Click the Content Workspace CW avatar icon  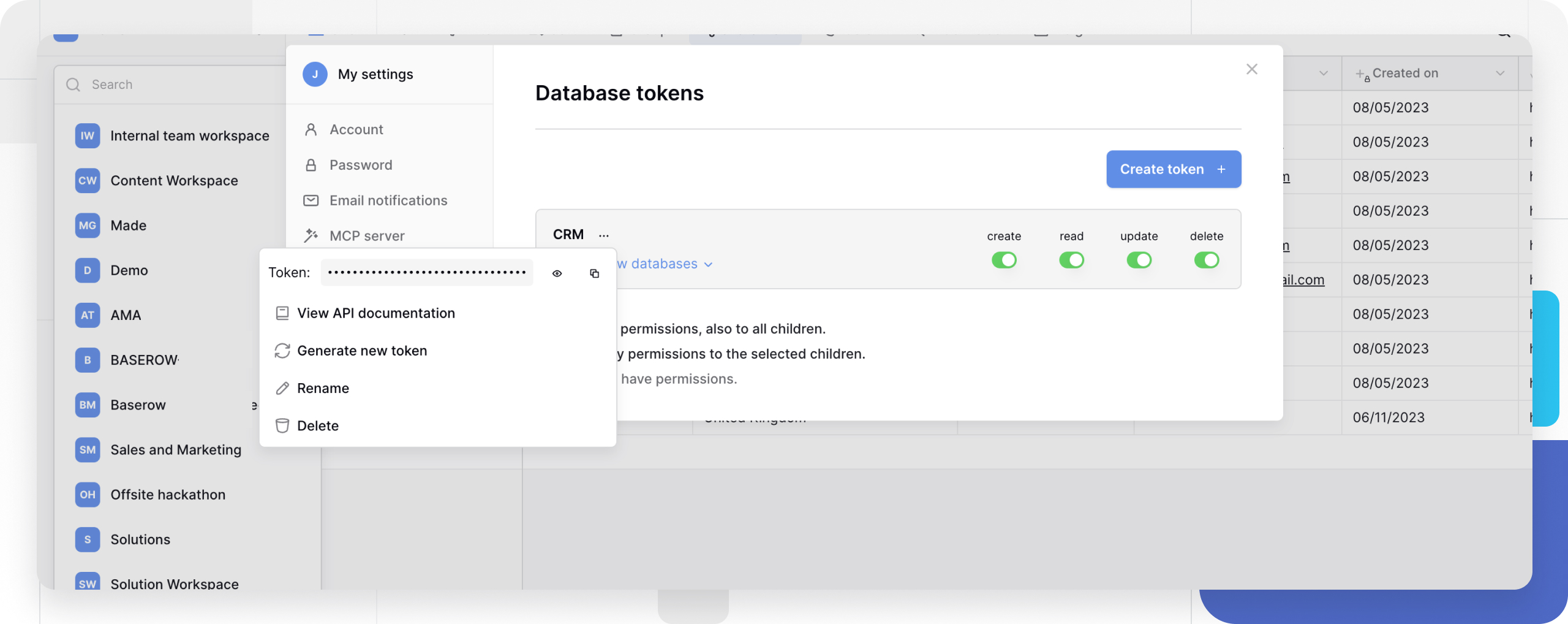click(88, 180)
